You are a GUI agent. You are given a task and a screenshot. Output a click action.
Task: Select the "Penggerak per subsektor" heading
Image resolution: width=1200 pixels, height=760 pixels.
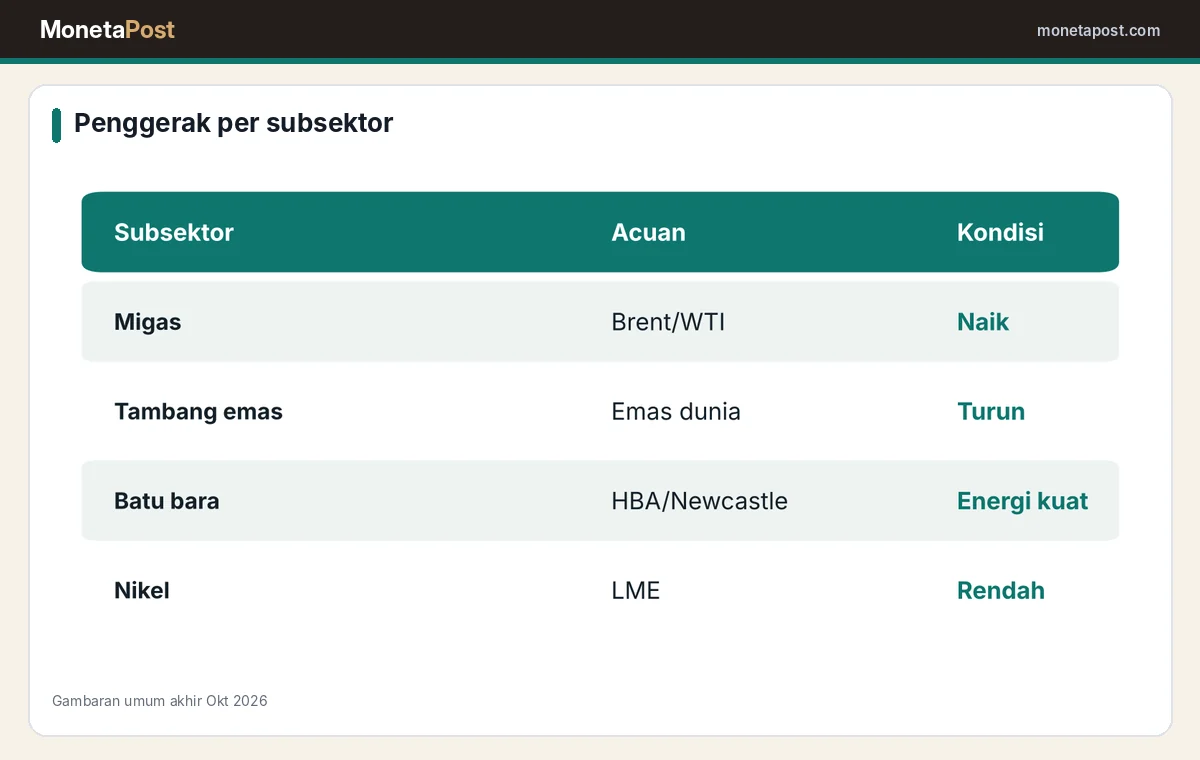tap(233, 123)
